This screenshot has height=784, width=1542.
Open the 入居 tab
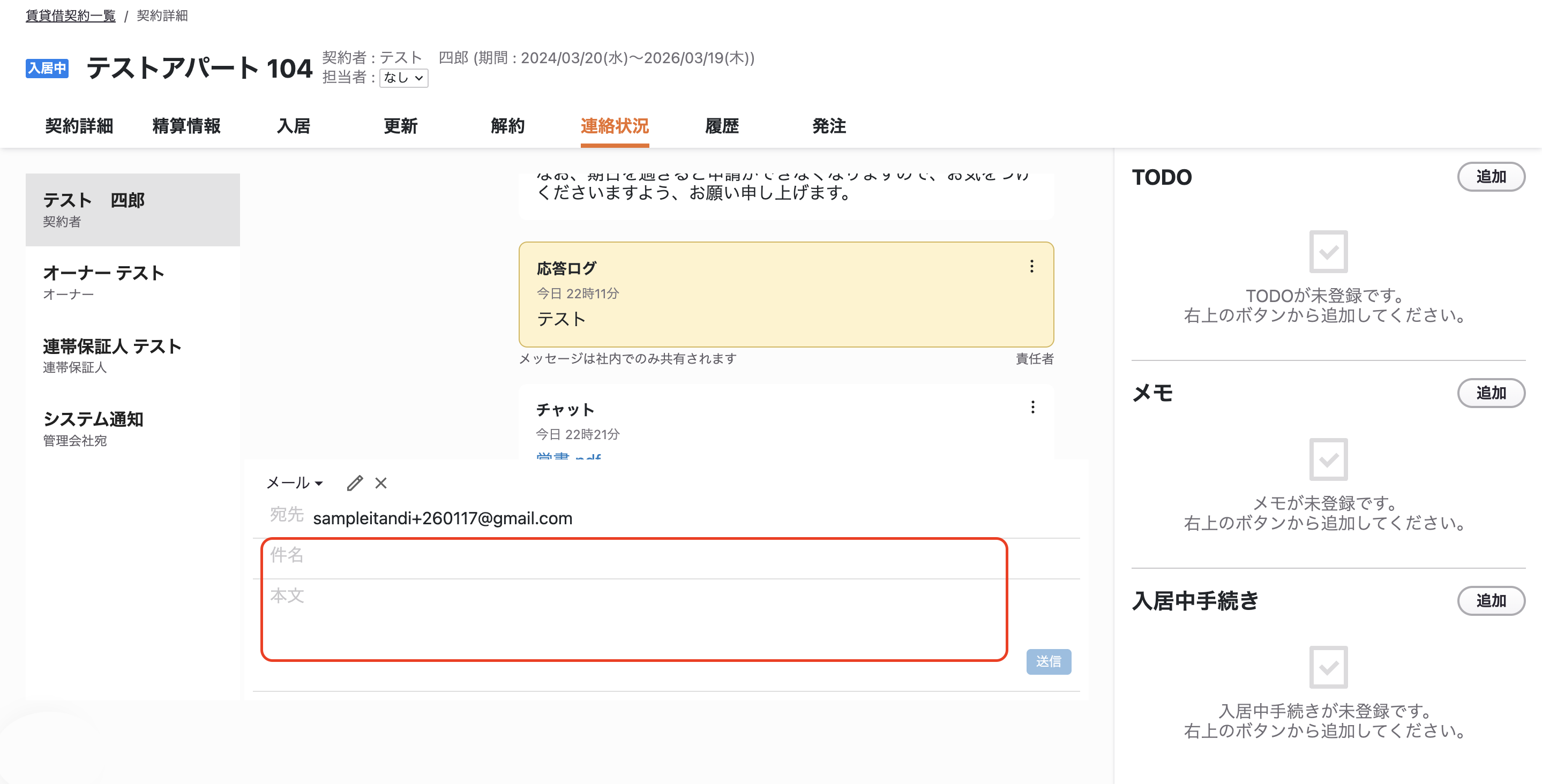click(293, 126)
